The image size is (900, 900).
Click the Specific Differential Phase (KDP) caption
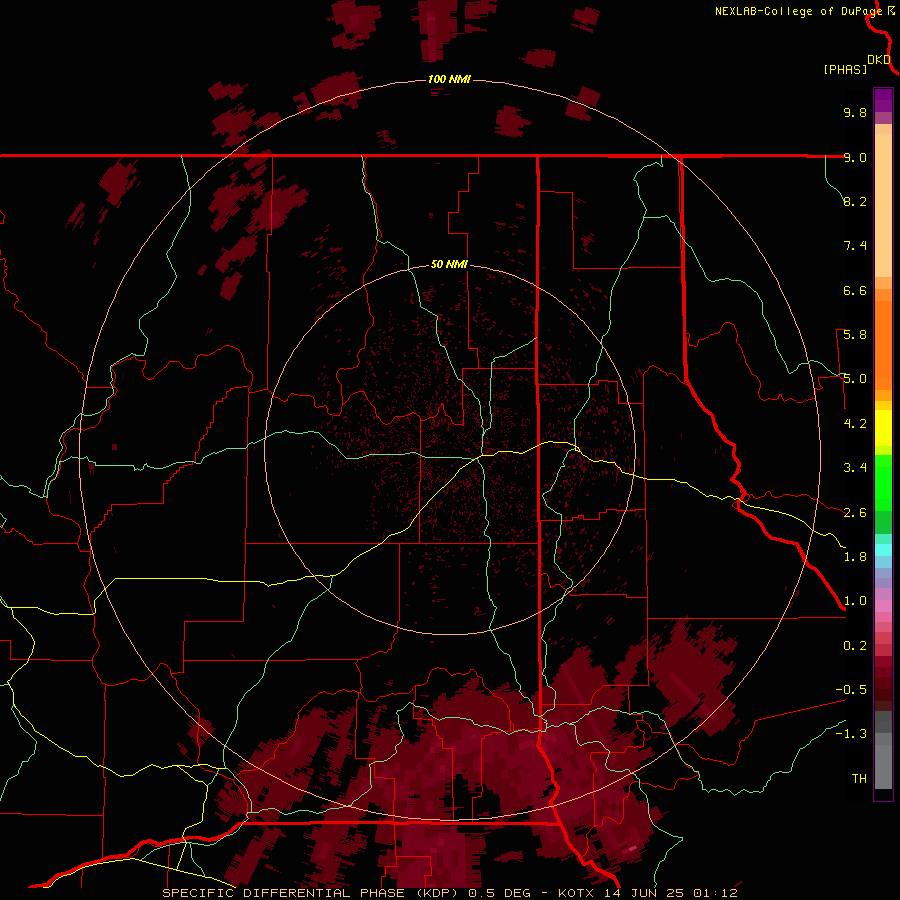point(312,893)
